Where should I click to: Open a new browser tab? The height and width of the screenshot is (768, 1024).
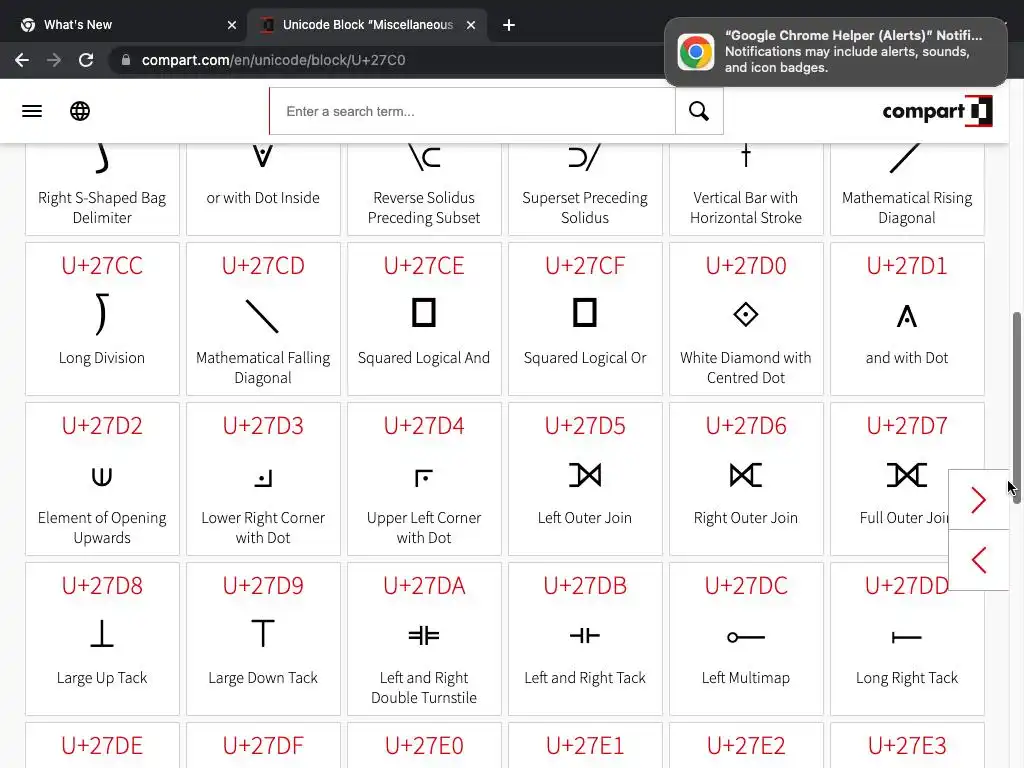[509, 25]
